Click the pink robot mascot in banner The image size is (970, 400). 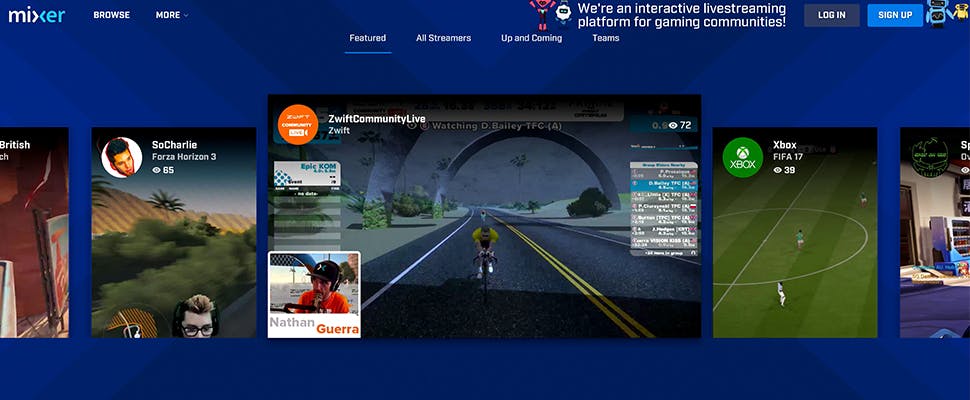click(x=543, y=14)
